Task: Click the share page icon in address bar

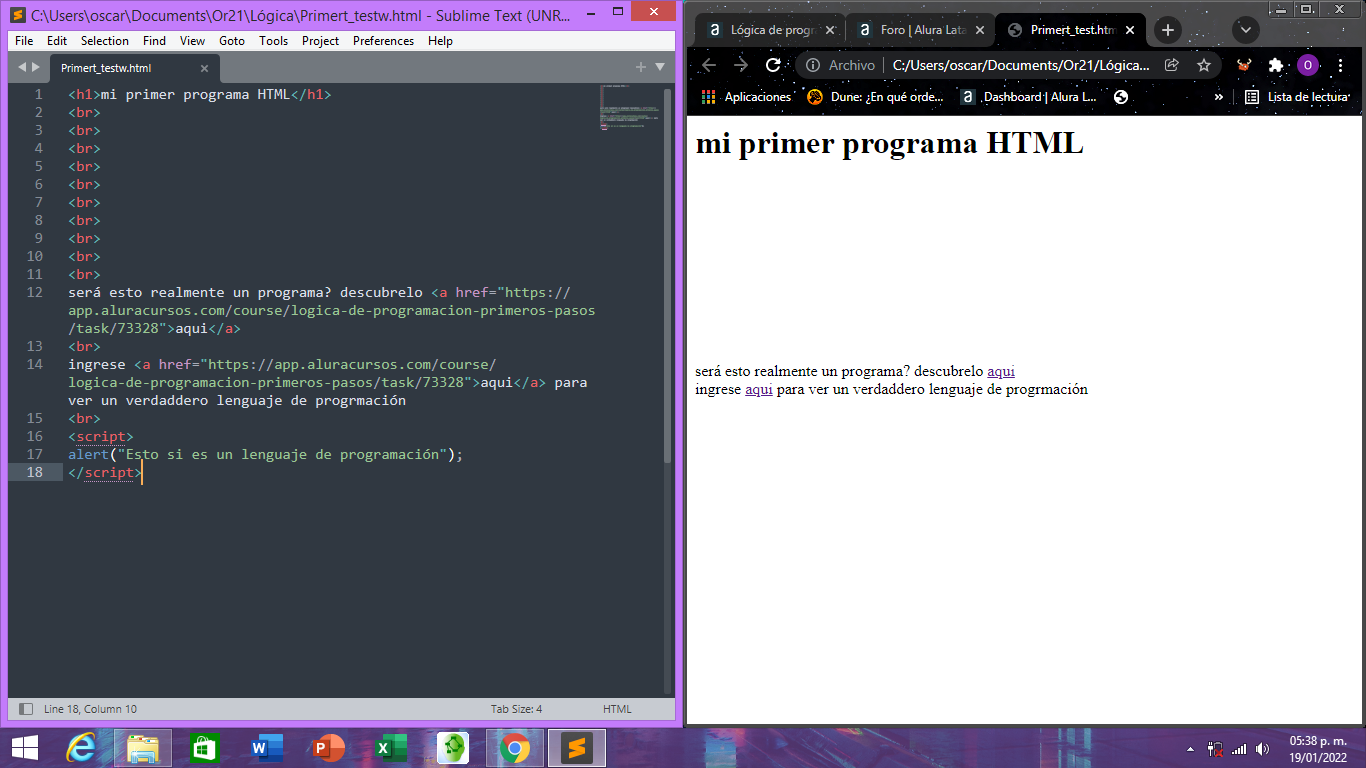Action: click(x=1172, y=65)
